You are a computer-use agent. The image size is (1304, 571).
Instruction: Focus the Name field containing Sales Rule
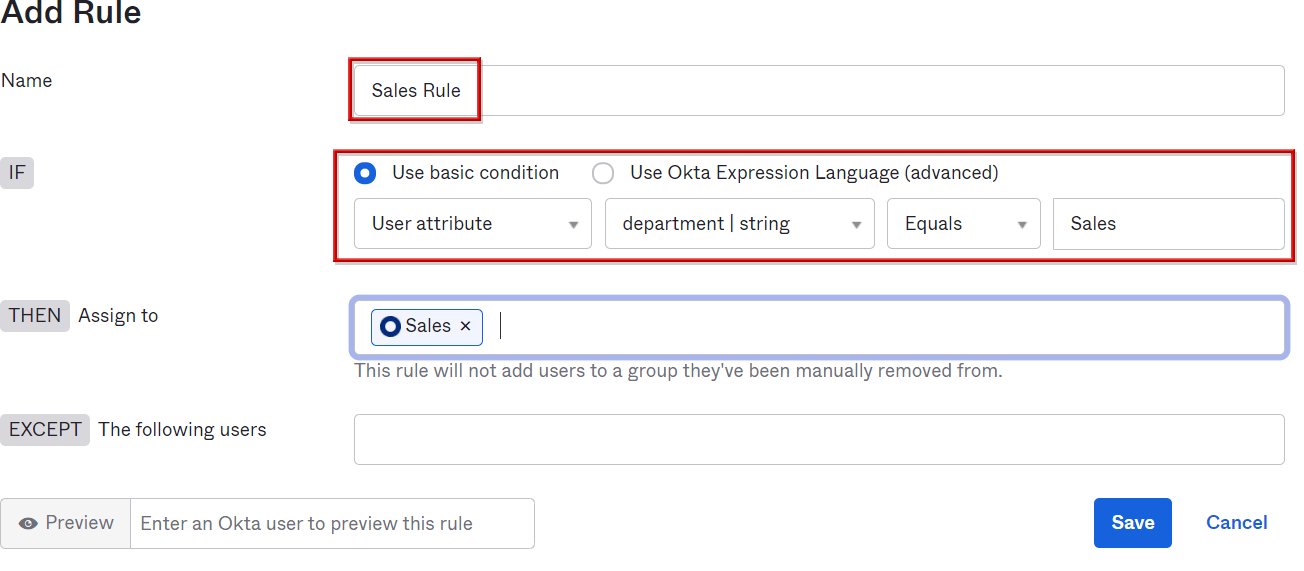817,91
